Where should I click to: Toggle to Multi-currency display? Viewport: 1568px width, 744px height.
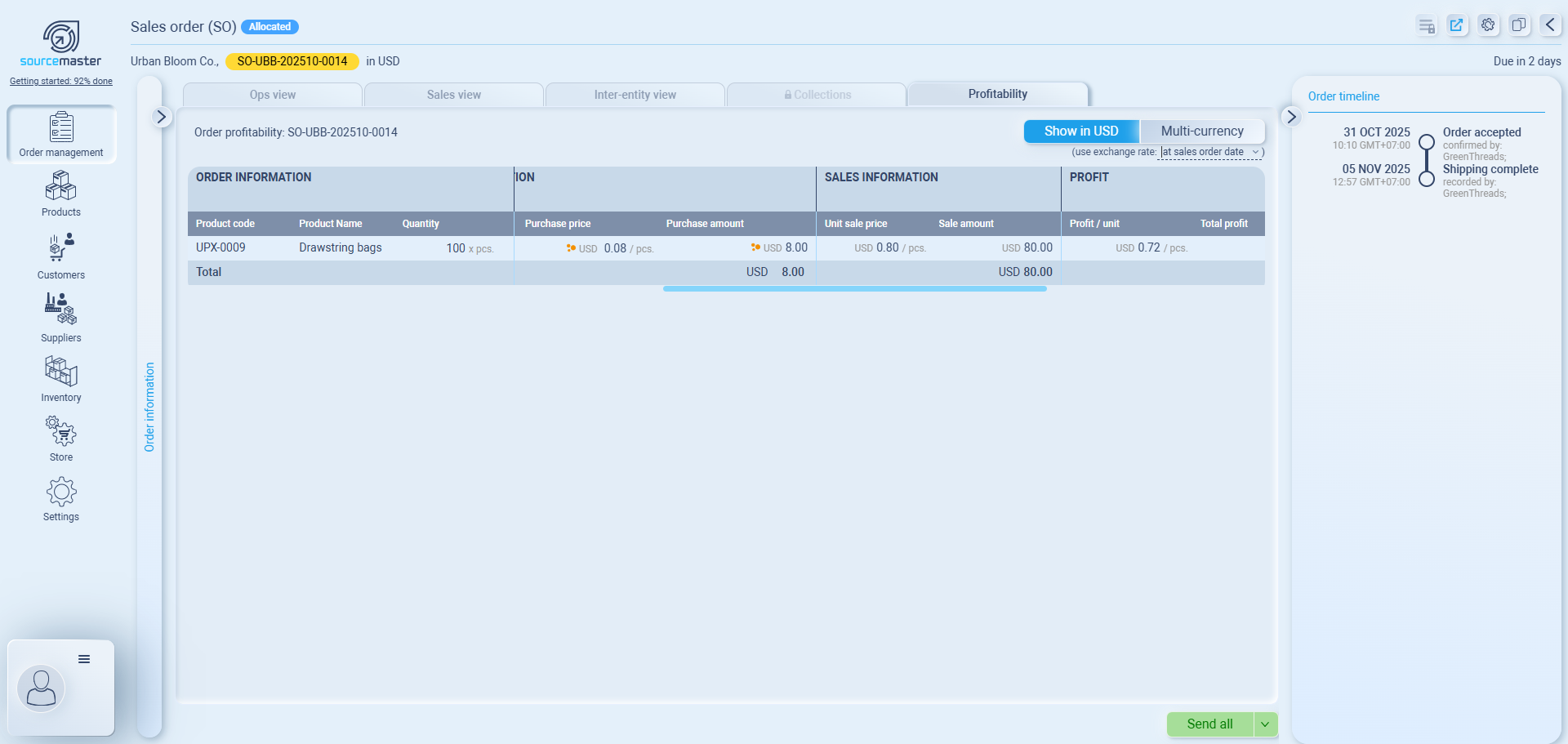click(x=1201, y=131)
